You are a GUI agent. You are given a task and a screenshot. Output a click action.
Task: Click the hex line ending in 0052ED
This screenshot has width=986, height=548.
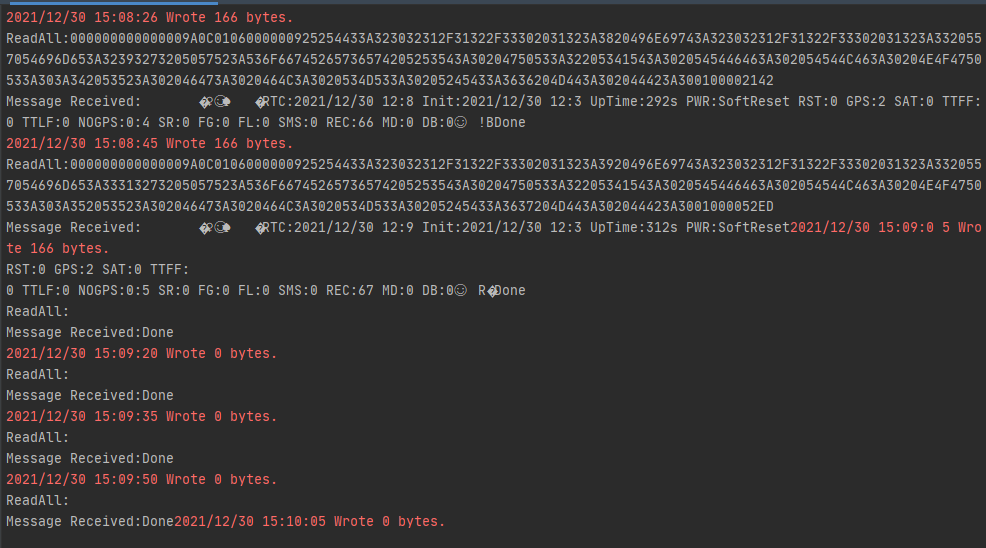[390, 206]
